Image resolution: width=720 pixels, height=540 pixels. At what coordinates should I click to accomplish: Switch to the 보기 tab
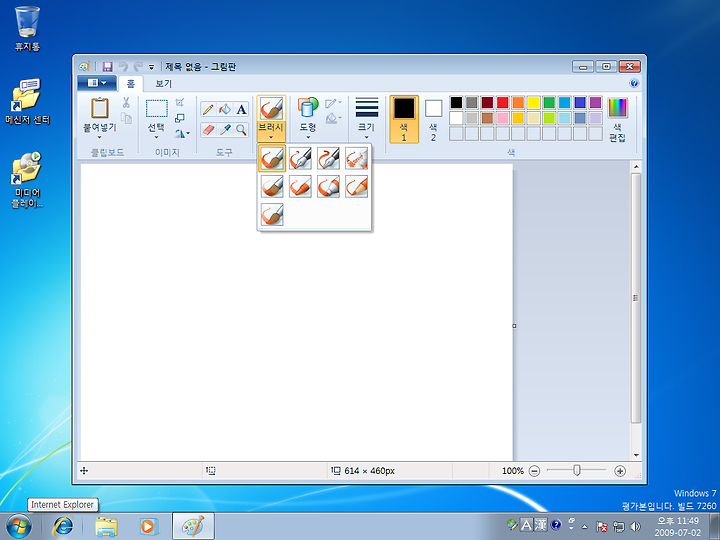(163, 84)
